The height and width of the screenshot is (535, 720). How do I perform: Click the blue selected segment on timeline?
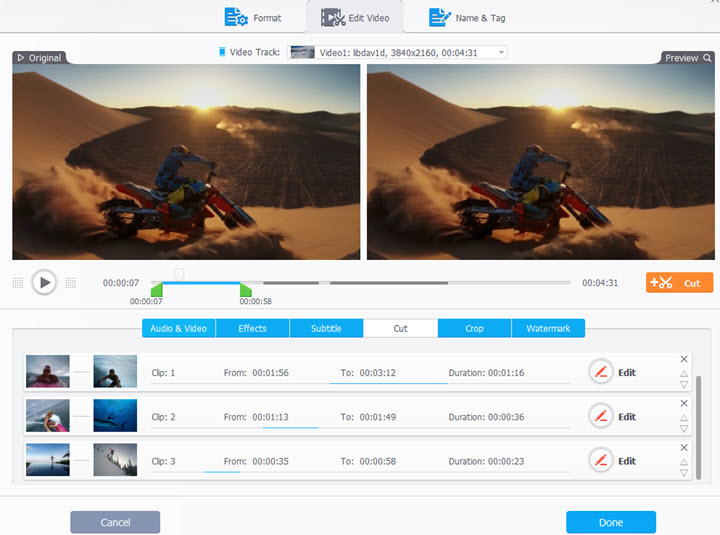coord(201,283)
